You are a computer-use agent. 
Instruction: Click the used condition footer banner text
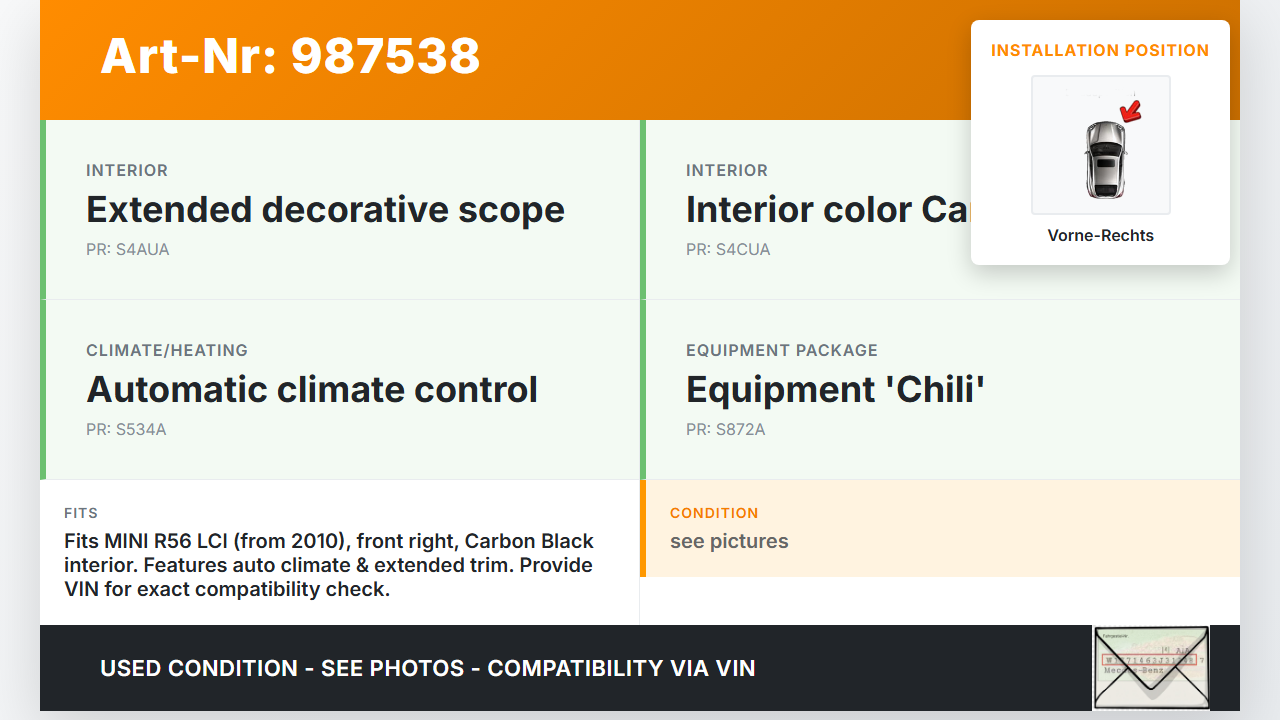(428, 668)
